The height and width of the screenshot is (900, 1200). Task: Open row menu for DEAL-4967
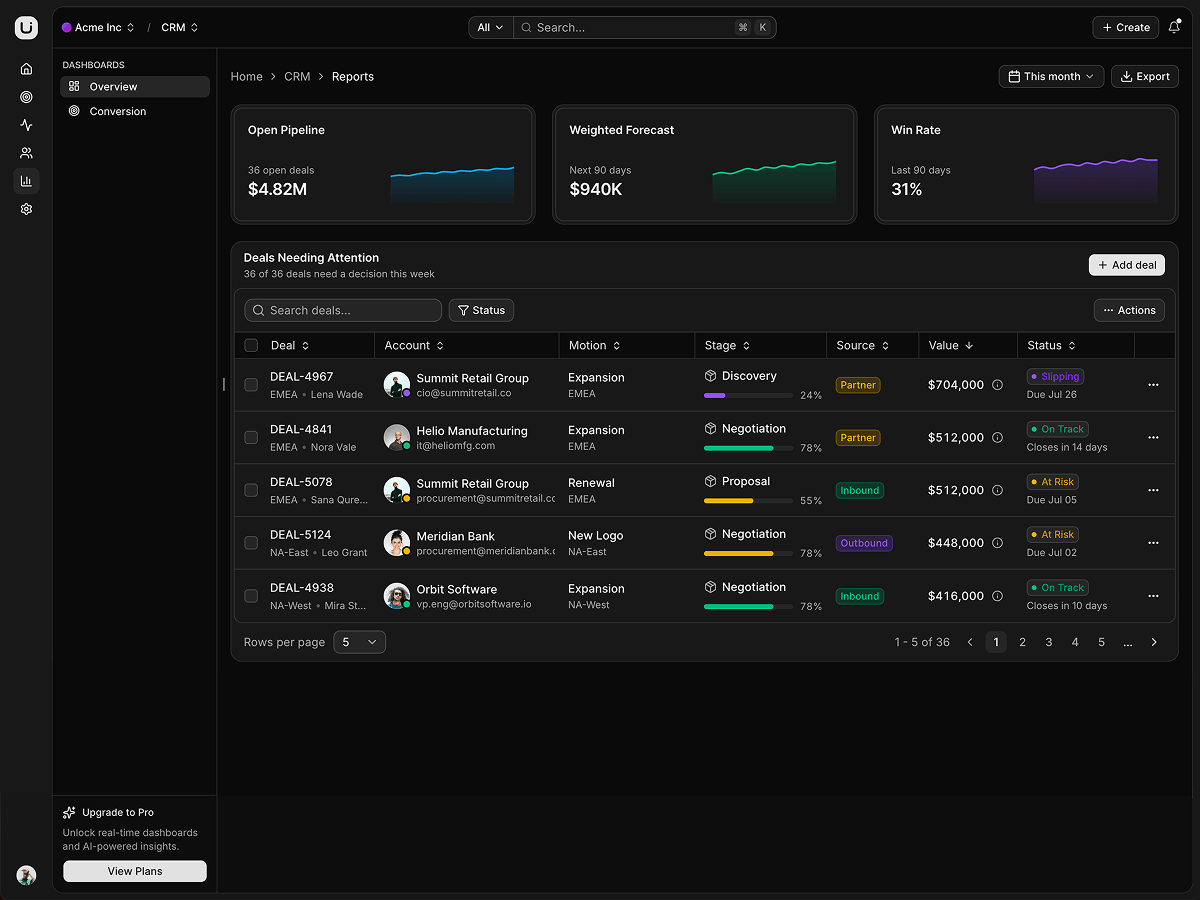tap(1153, 385)
